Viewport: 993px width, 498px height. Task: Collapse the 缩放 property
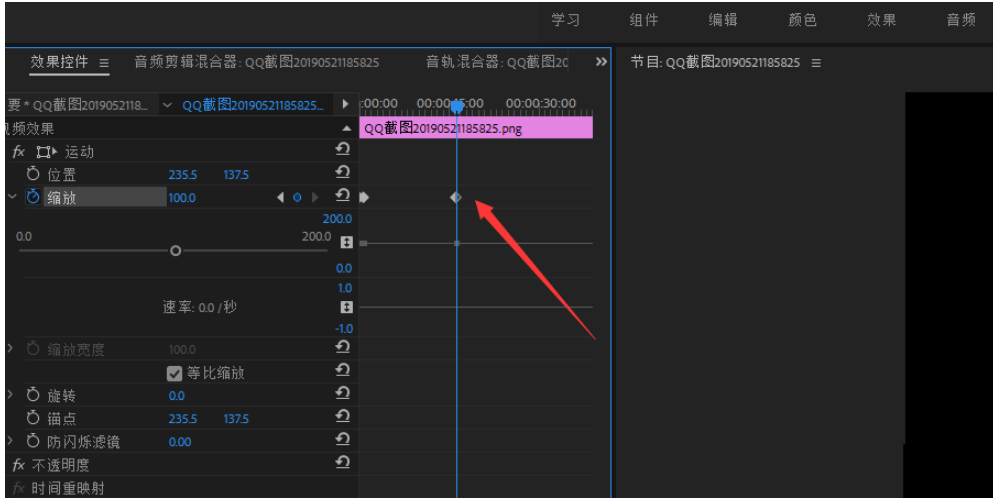[12, 197]
